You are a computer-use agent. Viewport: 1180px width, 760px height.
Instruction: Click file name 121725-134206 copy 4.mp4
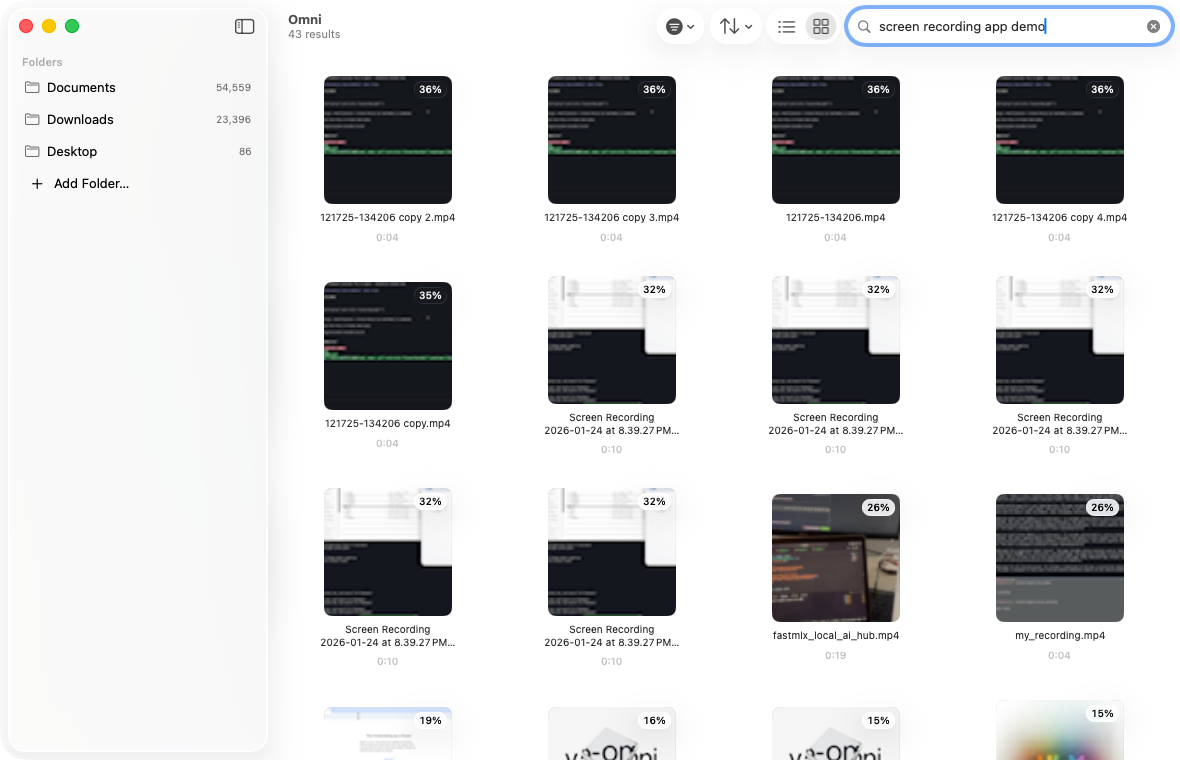[x=1060, y=217]
